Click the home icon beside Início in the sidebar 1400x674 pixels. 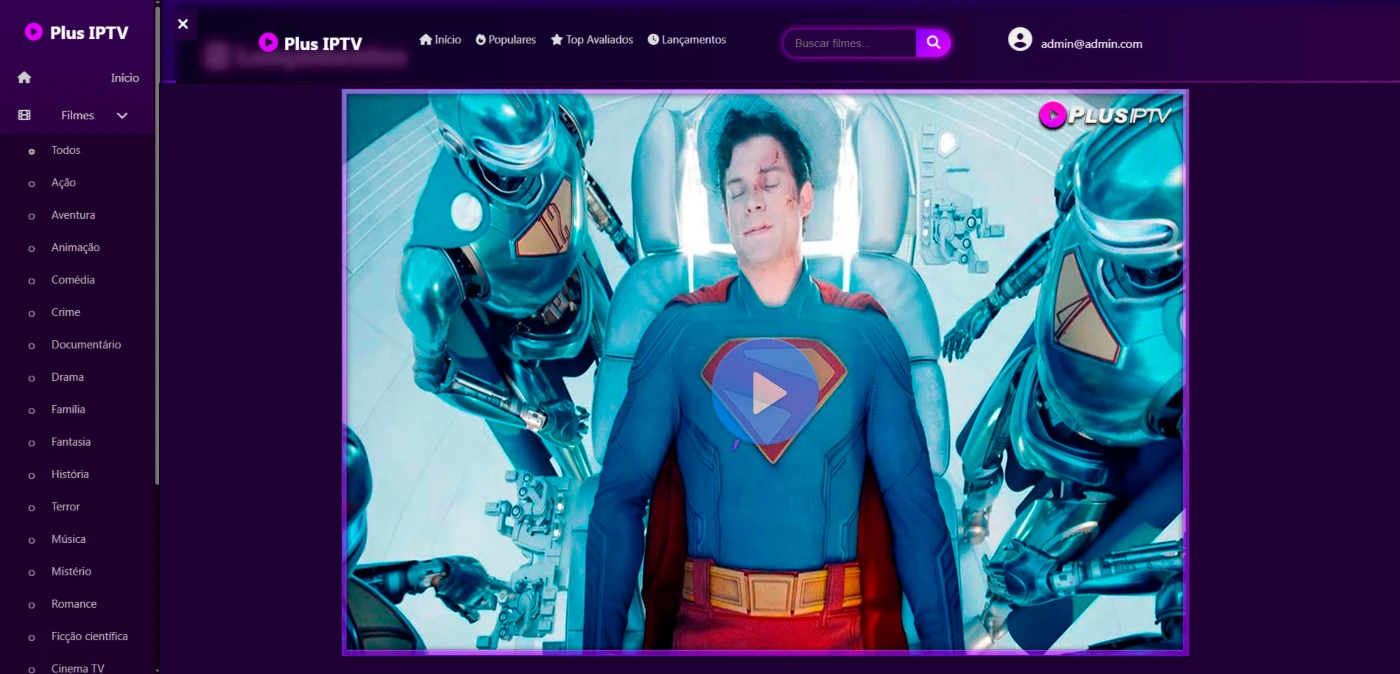[x=24, y=78]
